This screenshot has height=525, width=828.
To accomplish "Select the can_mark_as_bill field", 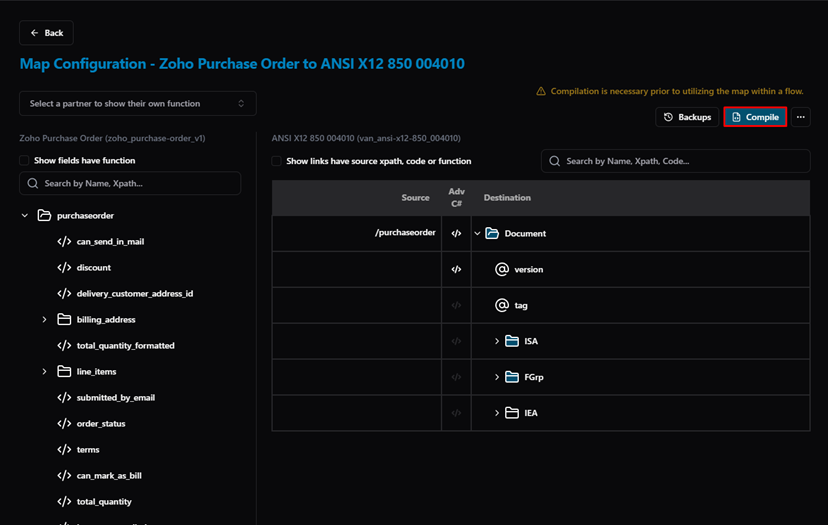I will (109, 475).
